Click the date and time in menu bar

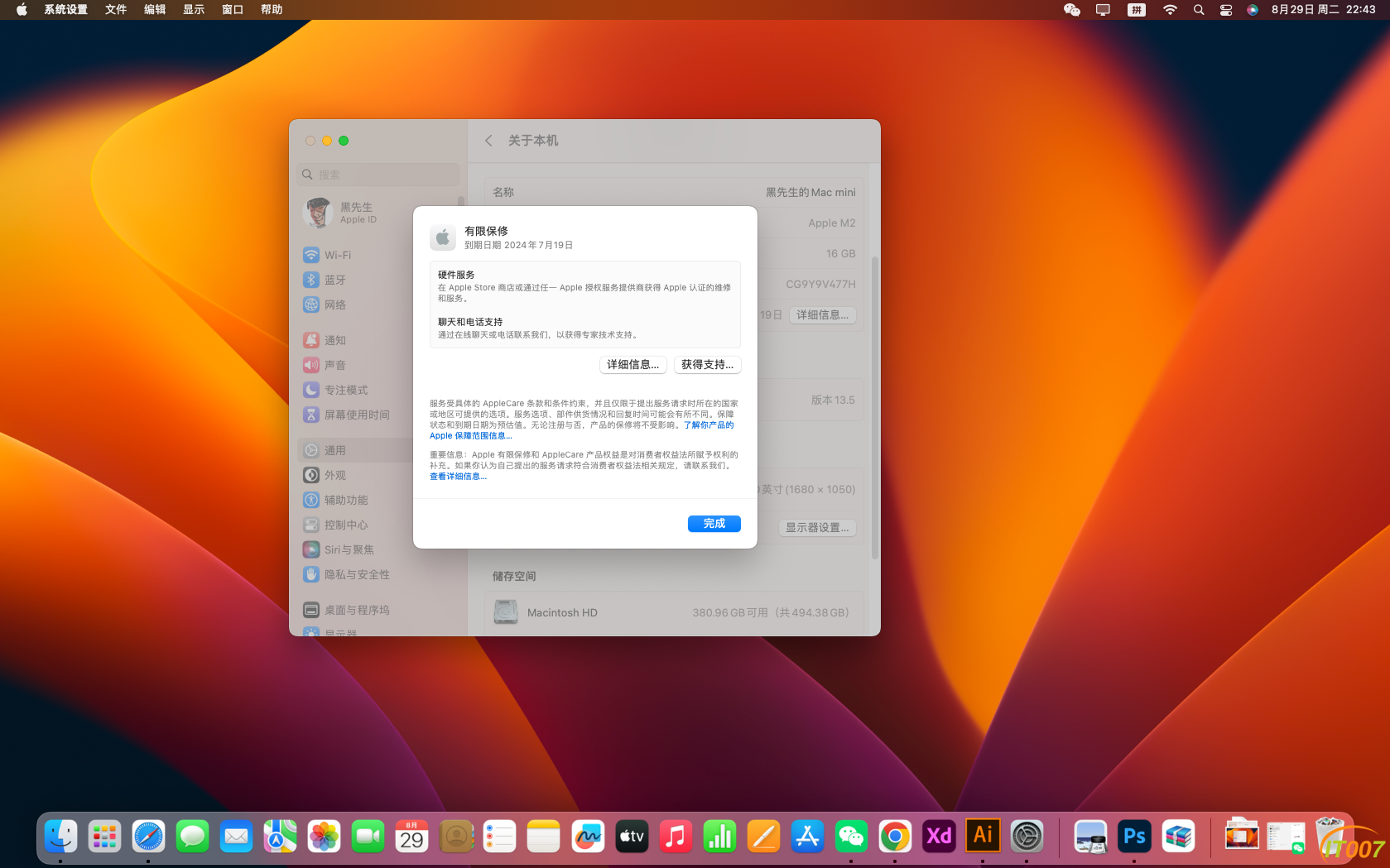(x=1323, y=10)
